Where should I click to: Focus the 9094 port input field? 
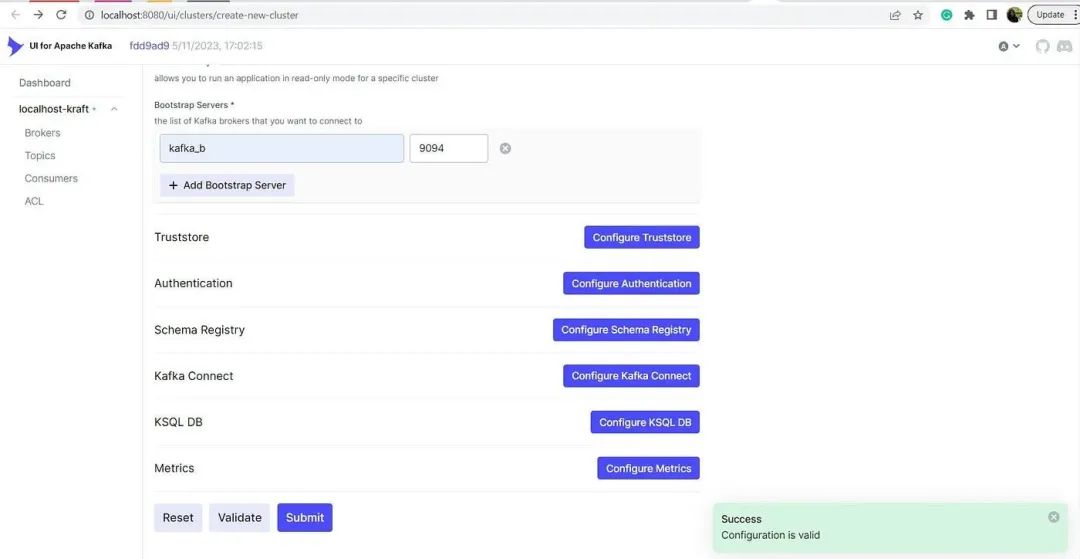coord(448,148)
